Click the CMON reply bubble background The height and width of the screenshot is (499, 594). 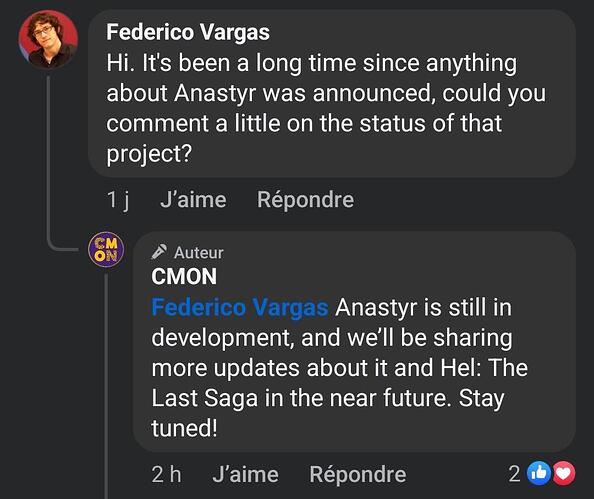pyautogui.click(x=355, y=342)
